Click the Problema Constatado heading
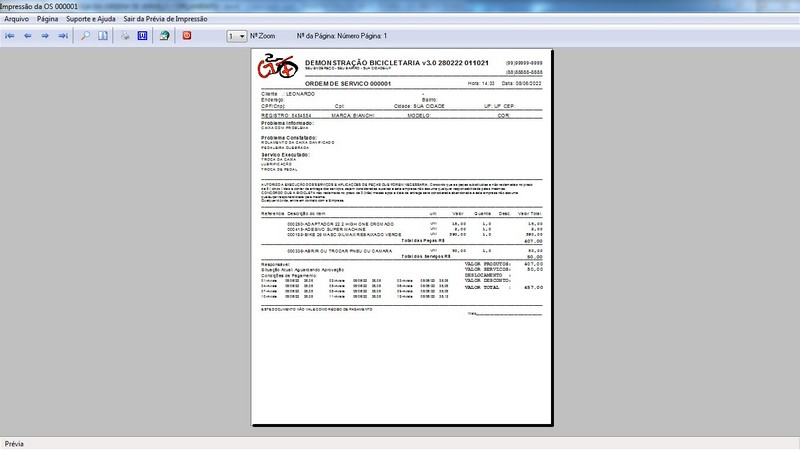 [x=289, y=138]
